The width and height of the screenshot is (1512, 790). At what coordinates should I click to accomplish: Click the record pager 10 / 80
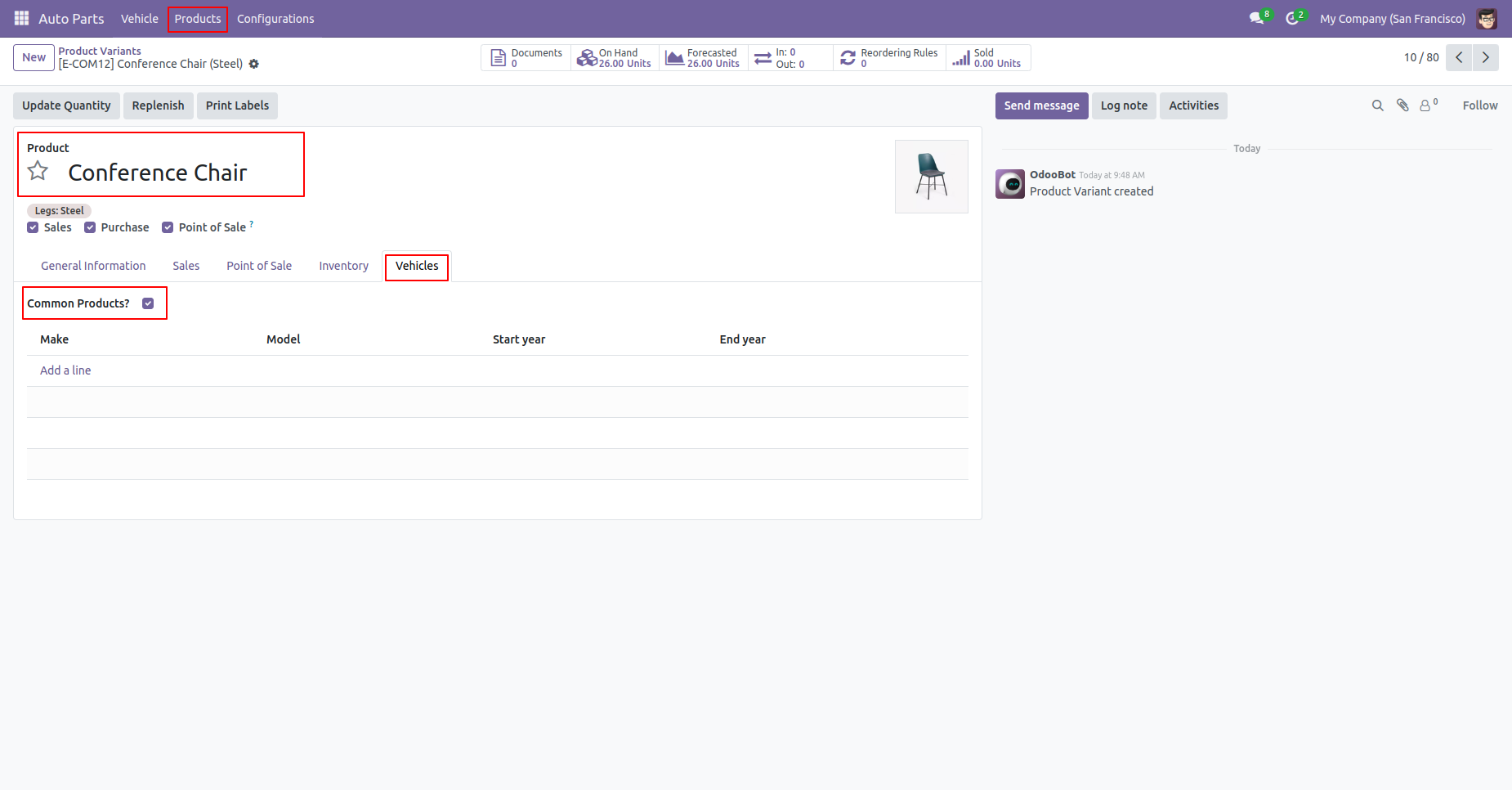[x=1421, y=57]
